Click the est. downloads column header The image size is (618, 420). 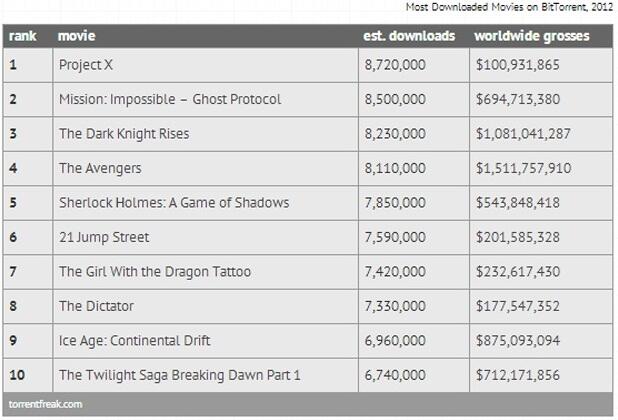pyautogui.click(x=409, y=36)
